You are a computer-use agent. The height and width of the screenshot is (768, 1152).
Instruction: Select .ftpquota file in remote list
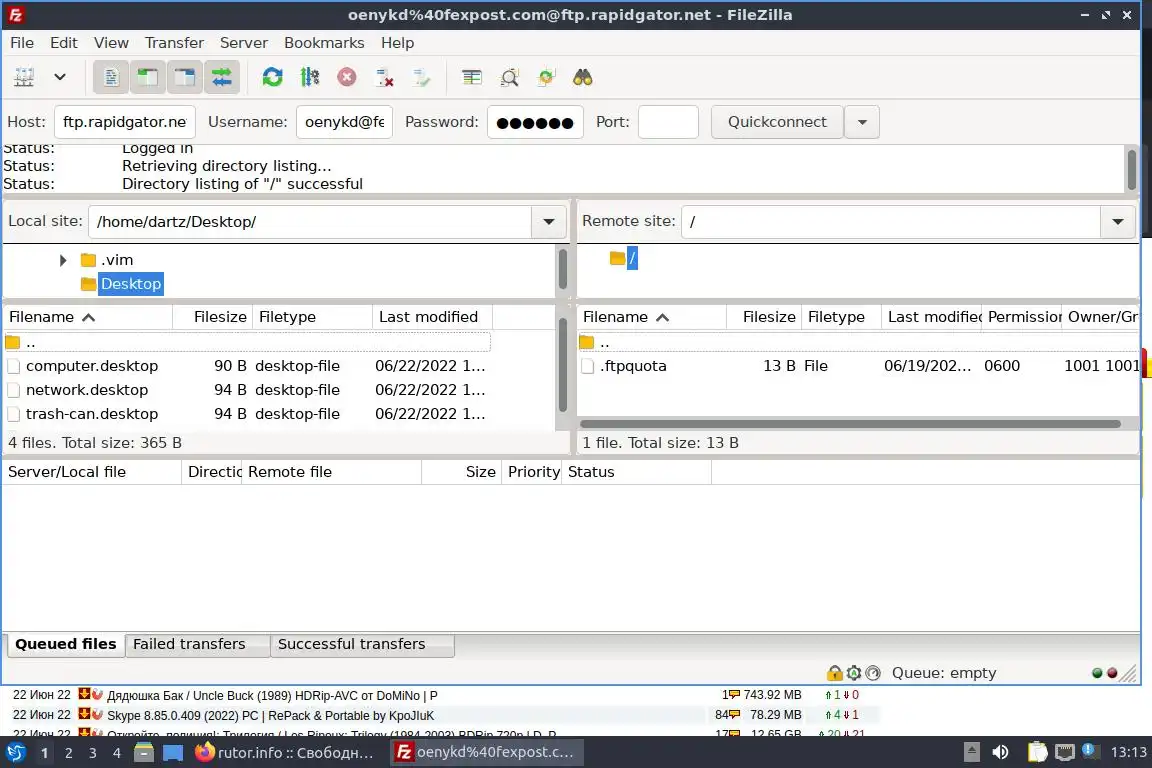tap(858, 366)
